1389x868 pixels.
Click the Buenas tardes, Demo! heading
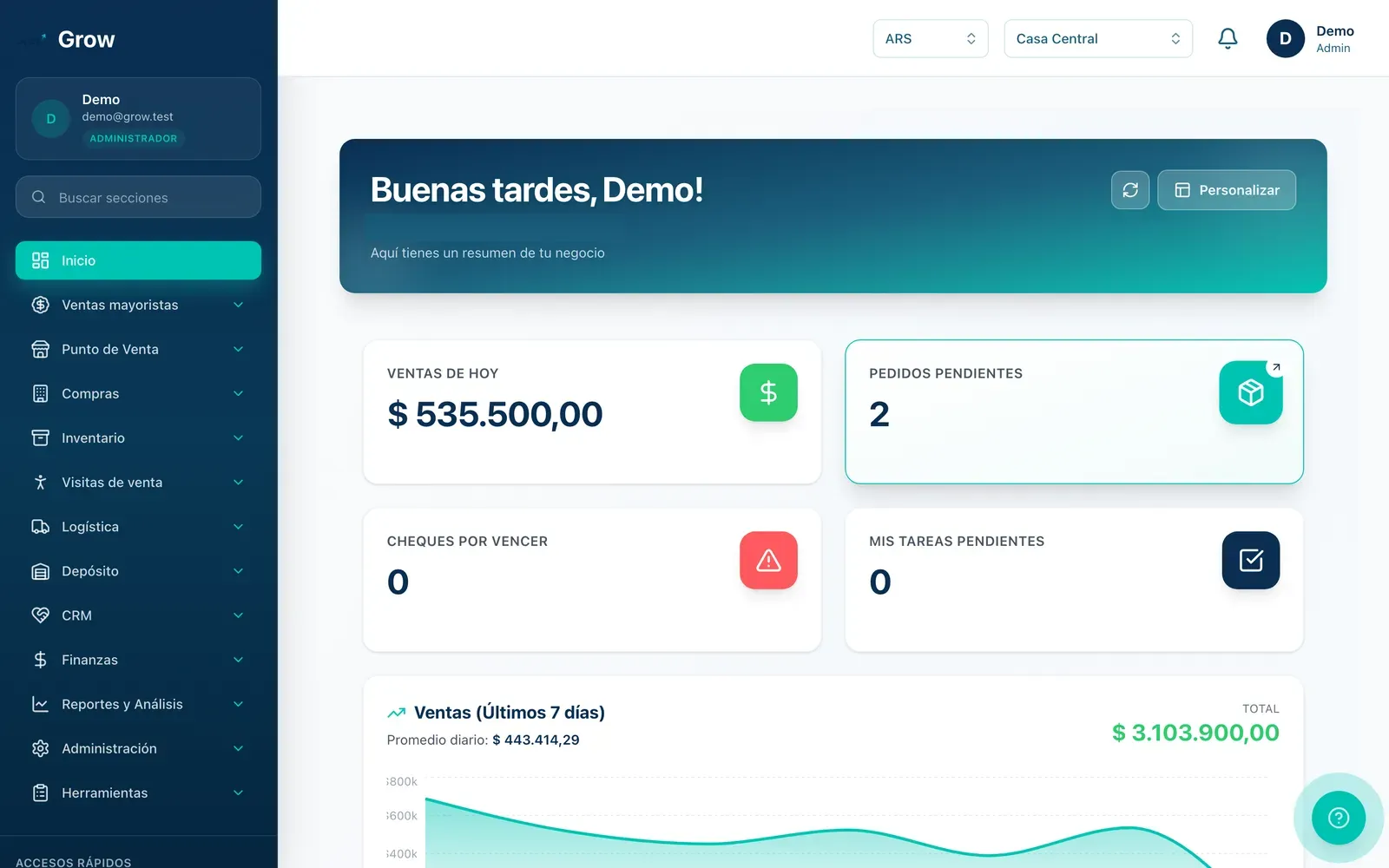(x=537, y=190)
